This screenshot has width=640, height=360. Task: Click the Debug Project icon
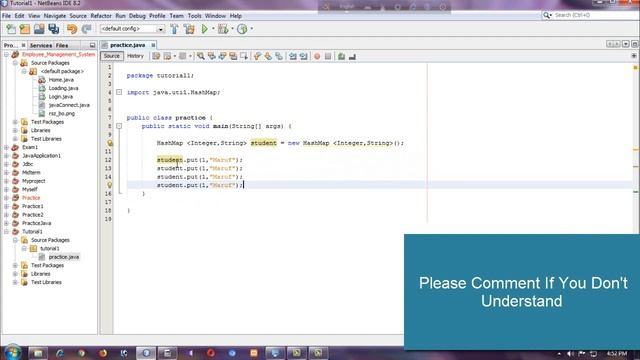coord(223,29)
